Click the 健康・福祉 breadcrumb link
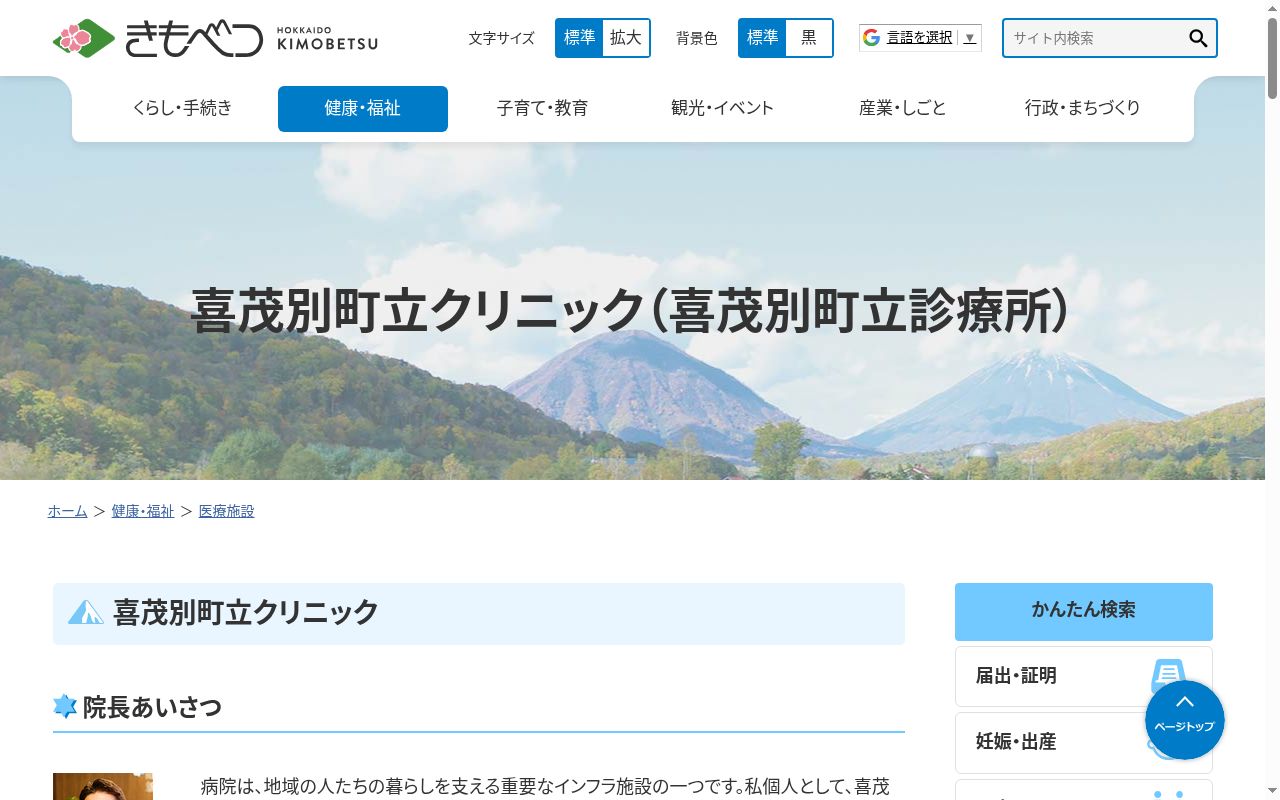This screenshot has width=1280, height=800. pyautogui.click(x=143, y=511)
